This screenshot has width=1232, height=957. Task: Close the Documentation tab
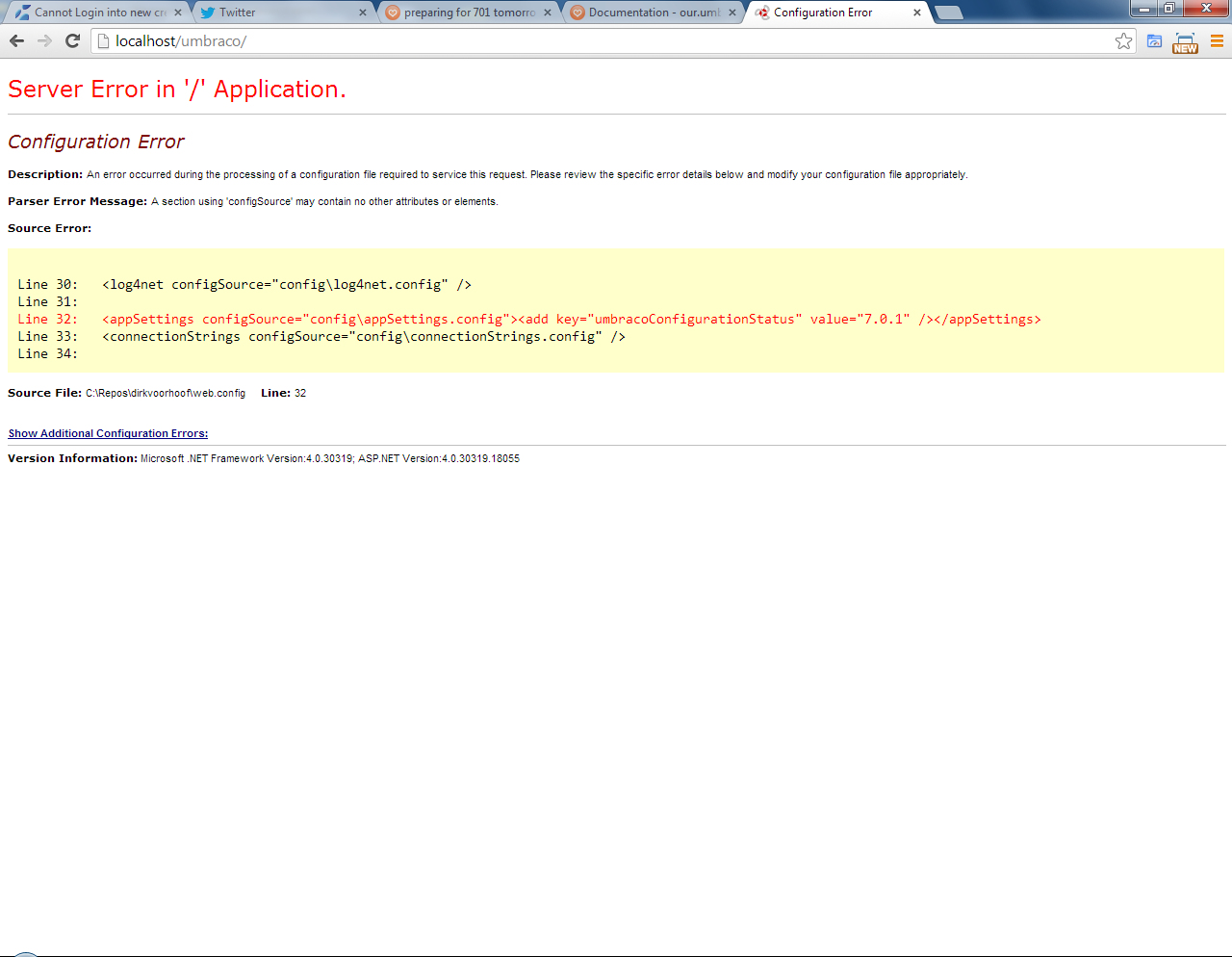point(732,13)
